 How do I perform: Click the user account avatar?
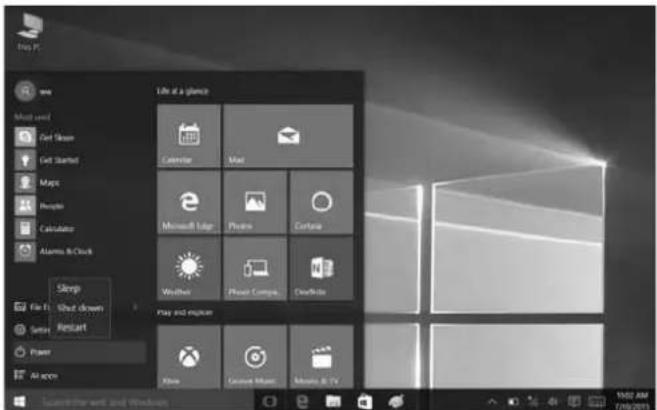click(25, 91)
